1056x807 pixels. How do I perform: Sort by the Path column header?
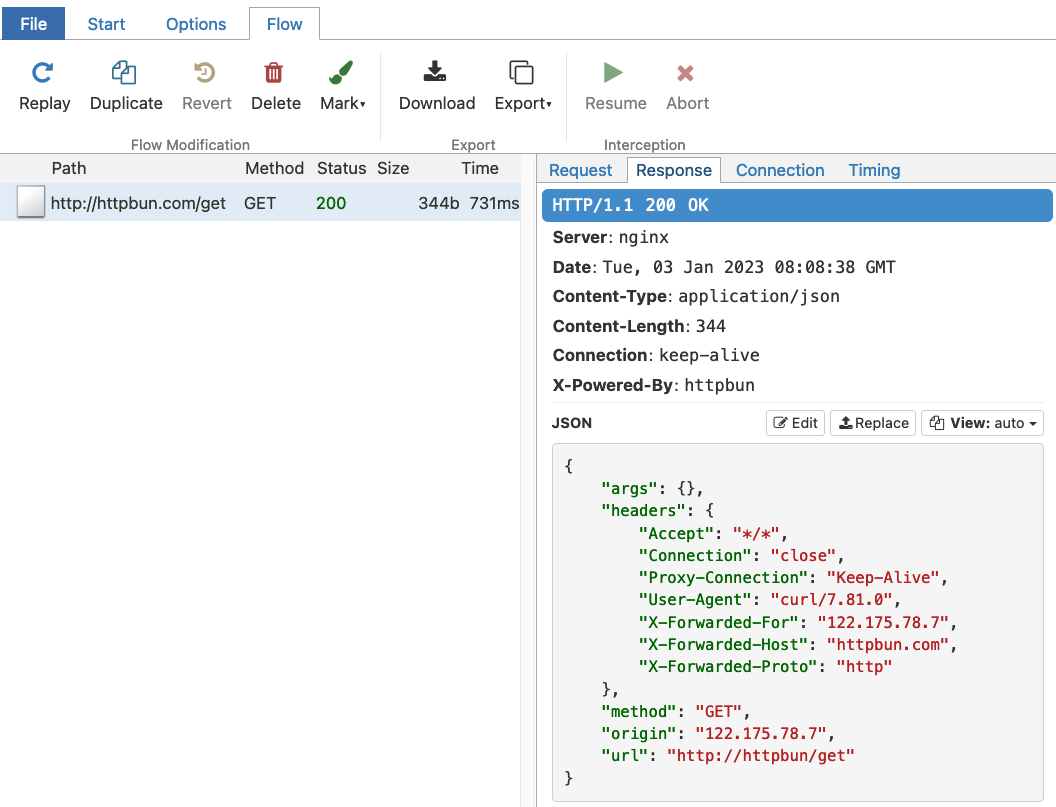point(69,168)
